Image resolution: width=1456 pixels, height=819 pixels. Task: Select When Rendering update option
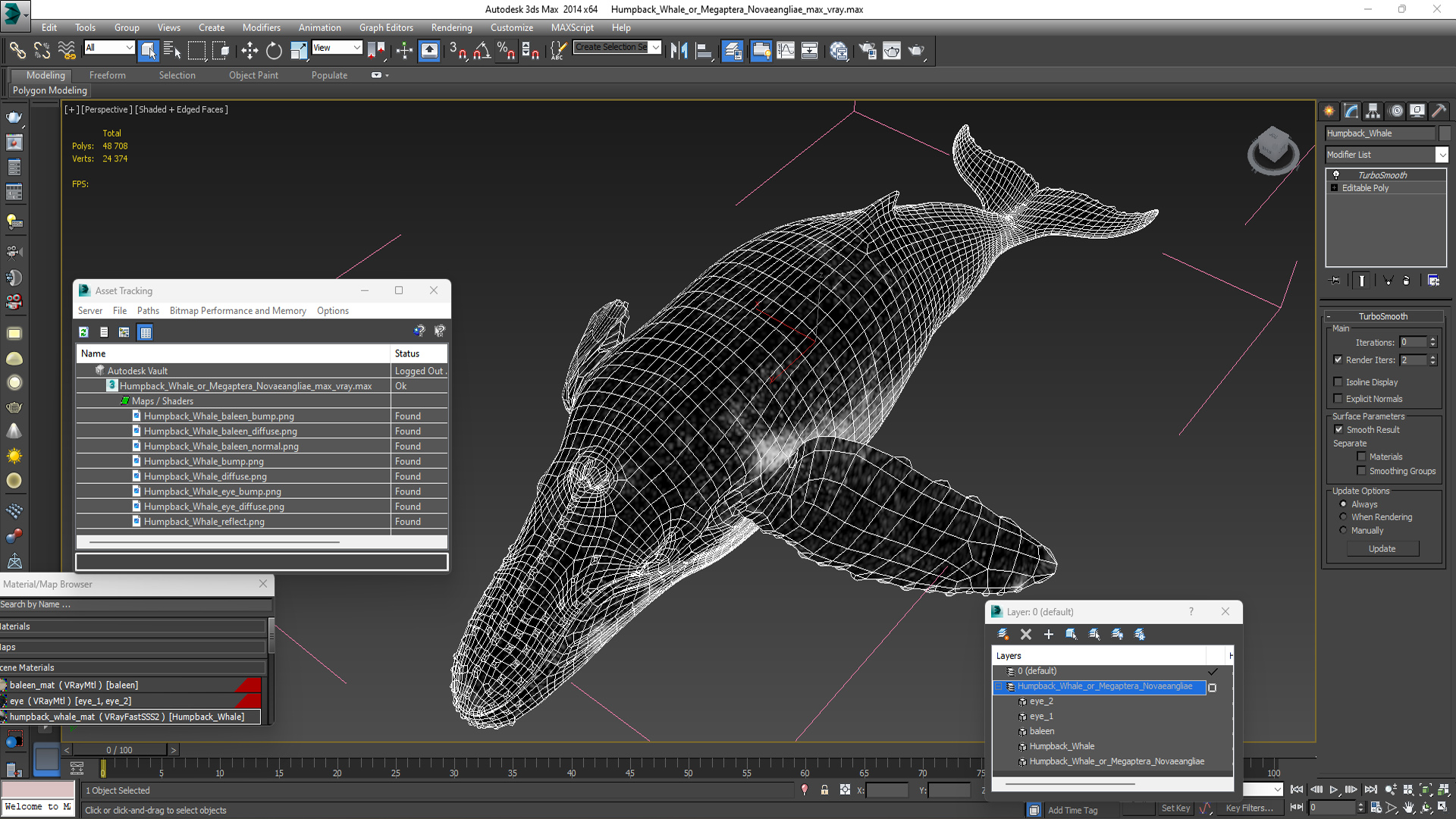[1343, 517]
